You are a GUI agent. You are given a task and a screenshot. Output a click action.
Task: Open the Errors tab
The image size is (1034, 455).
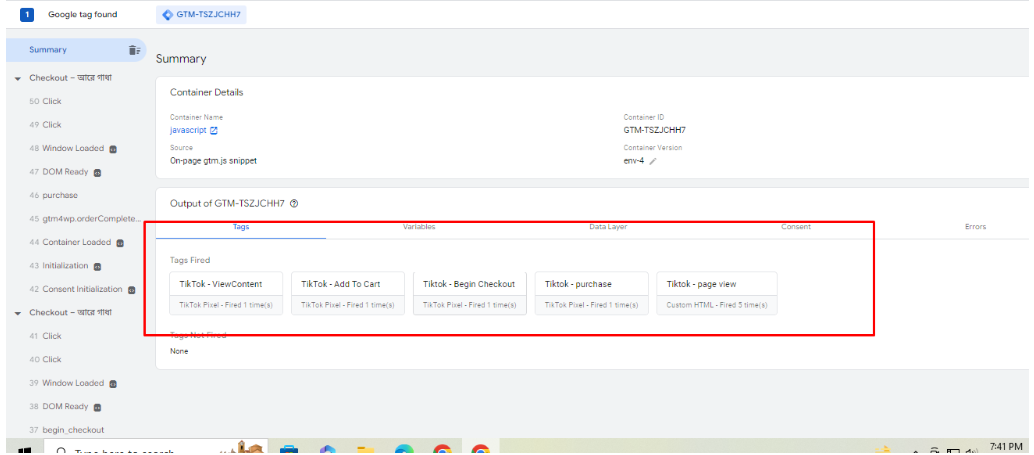(x=975, y=227)
